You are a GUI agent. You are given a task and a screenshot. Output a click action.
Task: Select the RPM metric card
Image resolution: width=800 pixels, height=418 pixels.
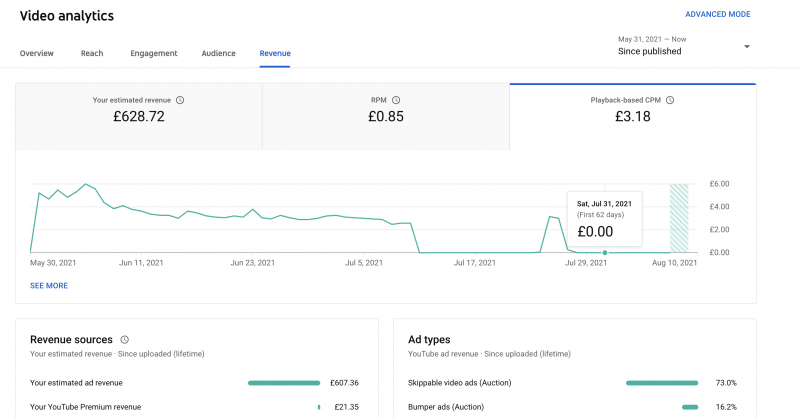[386, 109]
